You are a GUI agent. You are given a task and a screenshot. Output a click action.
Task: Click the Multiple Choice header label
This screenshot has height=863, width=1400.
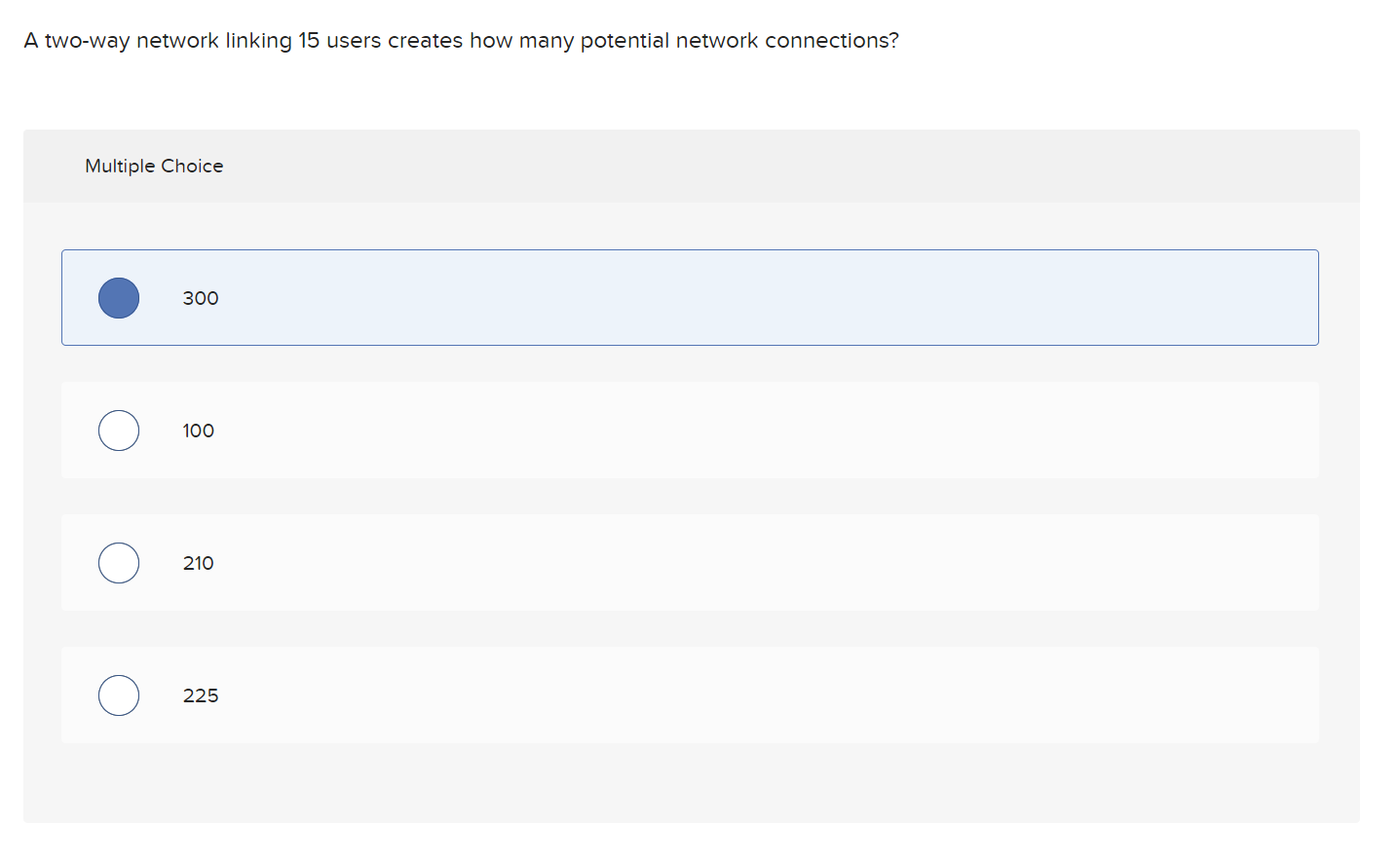pos(153,166)
